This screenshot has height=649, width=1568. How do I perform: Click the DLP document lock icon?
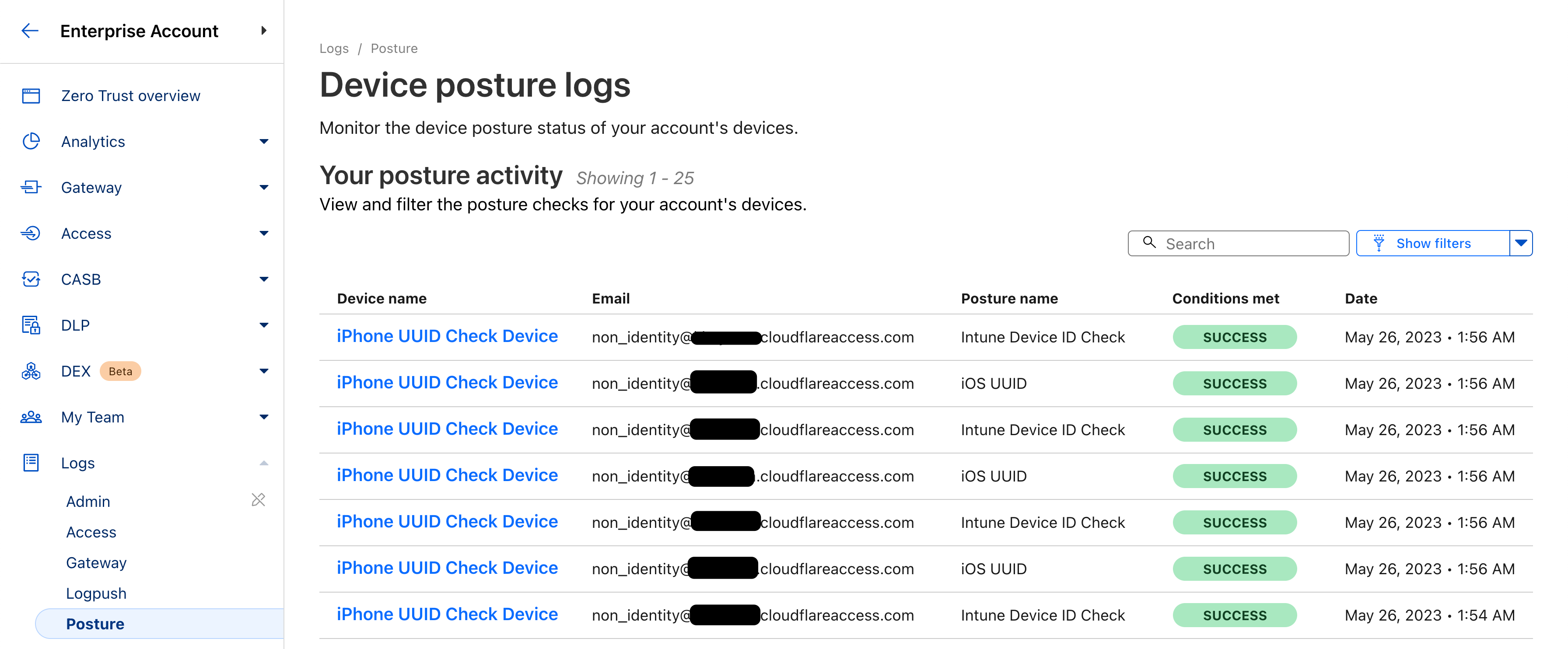pos(31,325)
